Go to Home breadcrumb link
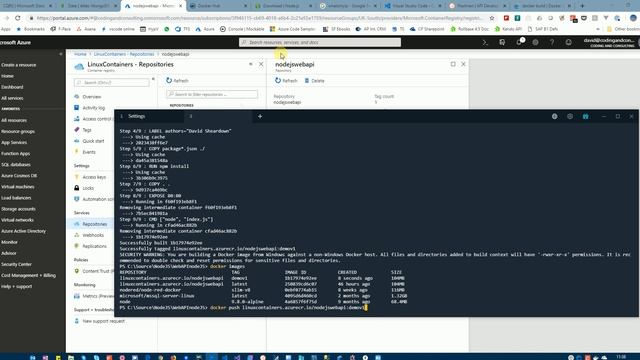The height and width of the screenshot is (360, 640). click(x=80, y=54)
